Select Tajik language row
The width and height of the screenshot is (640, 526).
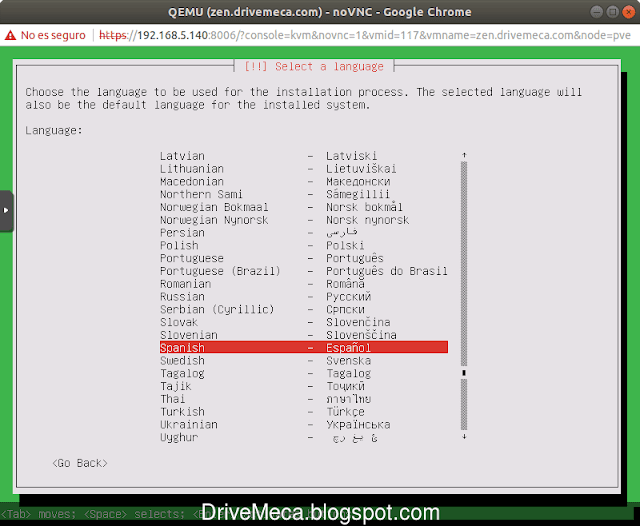(x=304, y=386)
